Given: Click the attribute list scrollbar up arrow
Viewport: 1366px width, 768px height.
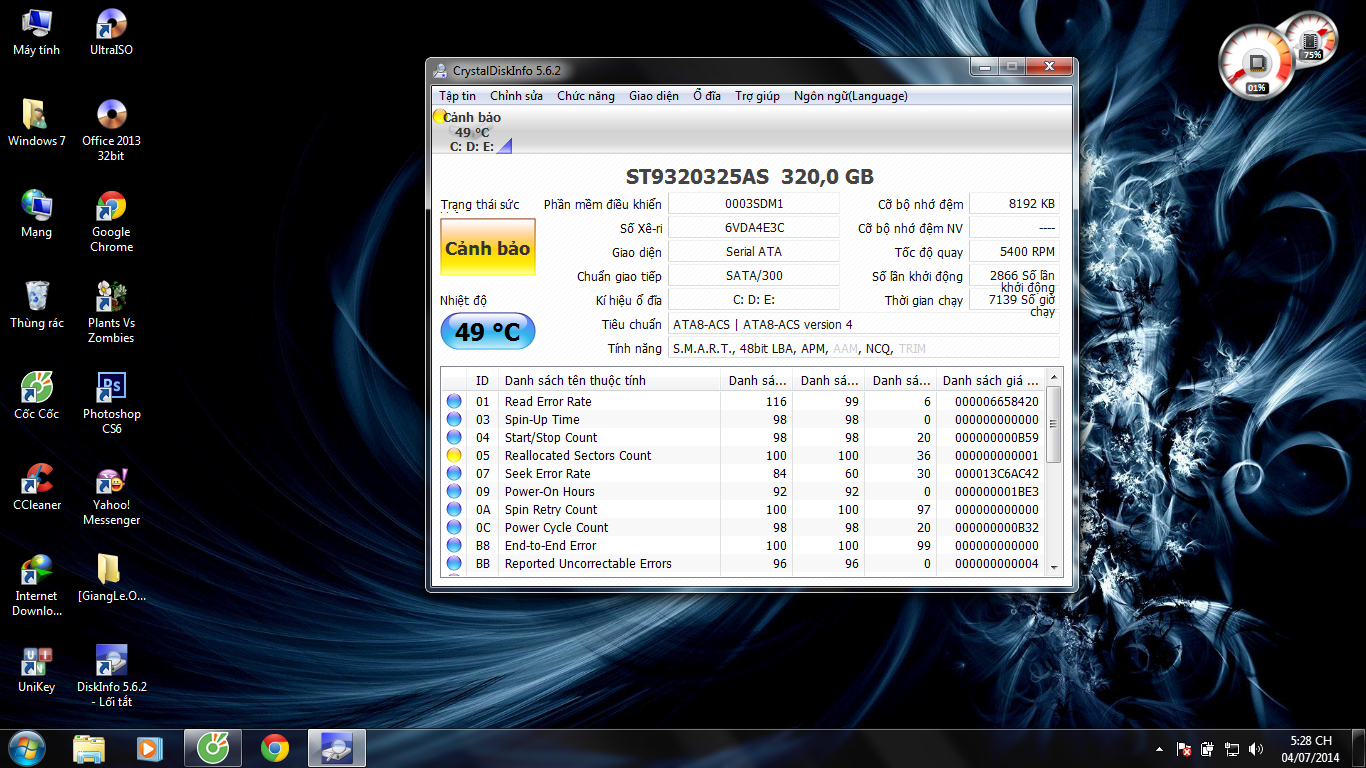Looking at the screenshot, I should coord(1053,378).
